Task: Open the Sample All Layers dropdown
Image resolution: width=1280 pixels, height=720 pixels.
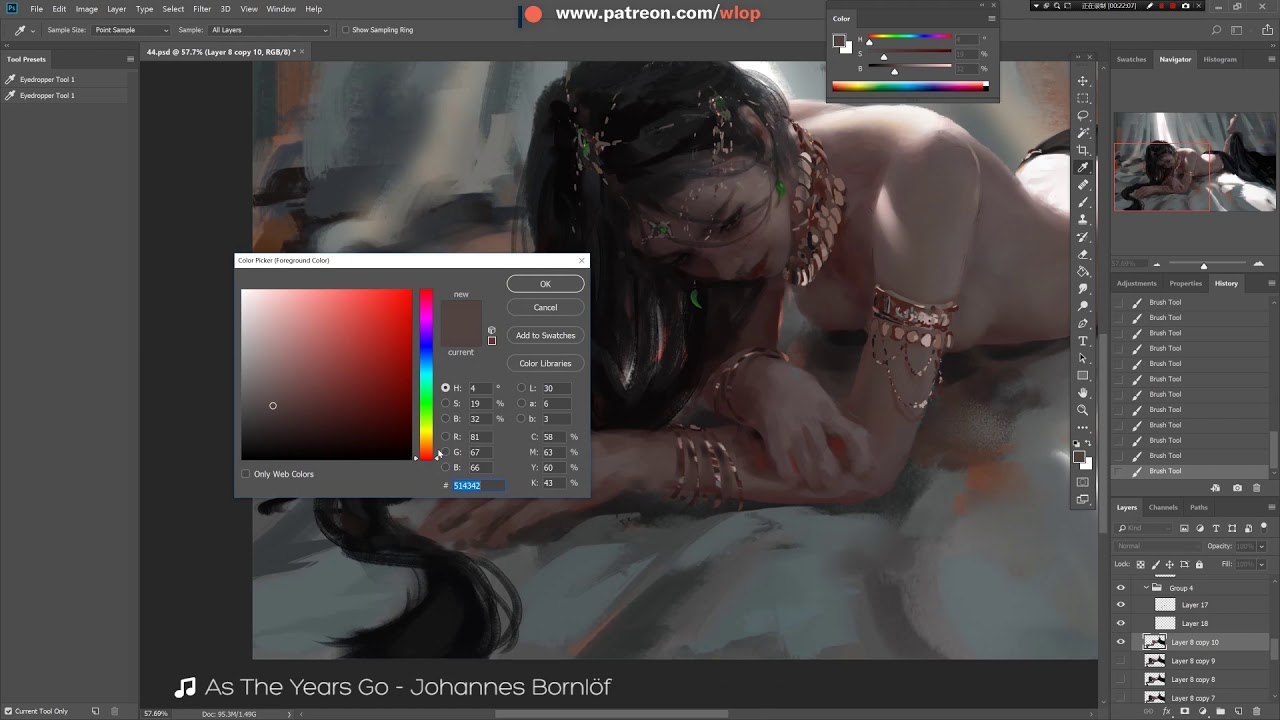Action: pyautogui.click(x=269, y=30)
